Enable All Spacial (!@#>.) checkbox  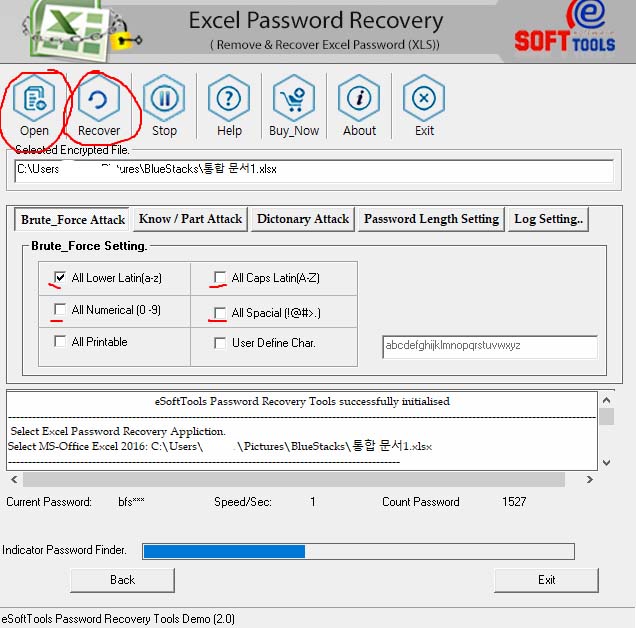[x=220, y=313]
